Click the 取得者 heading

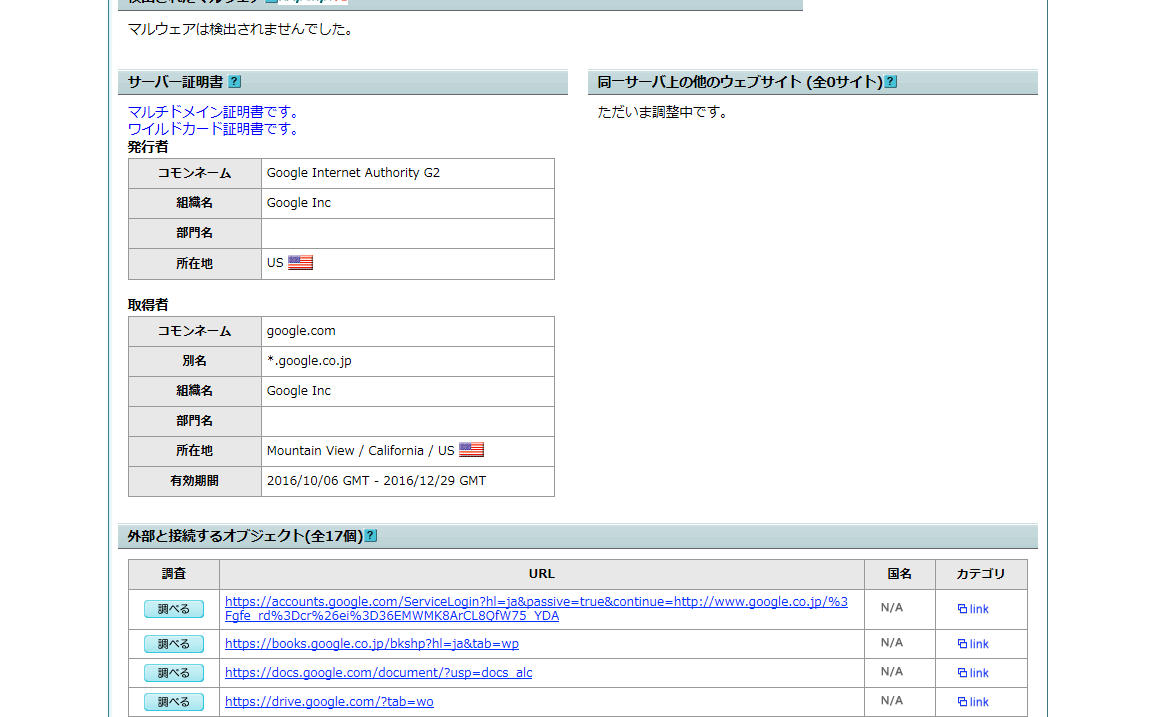[x=147, y=305]
